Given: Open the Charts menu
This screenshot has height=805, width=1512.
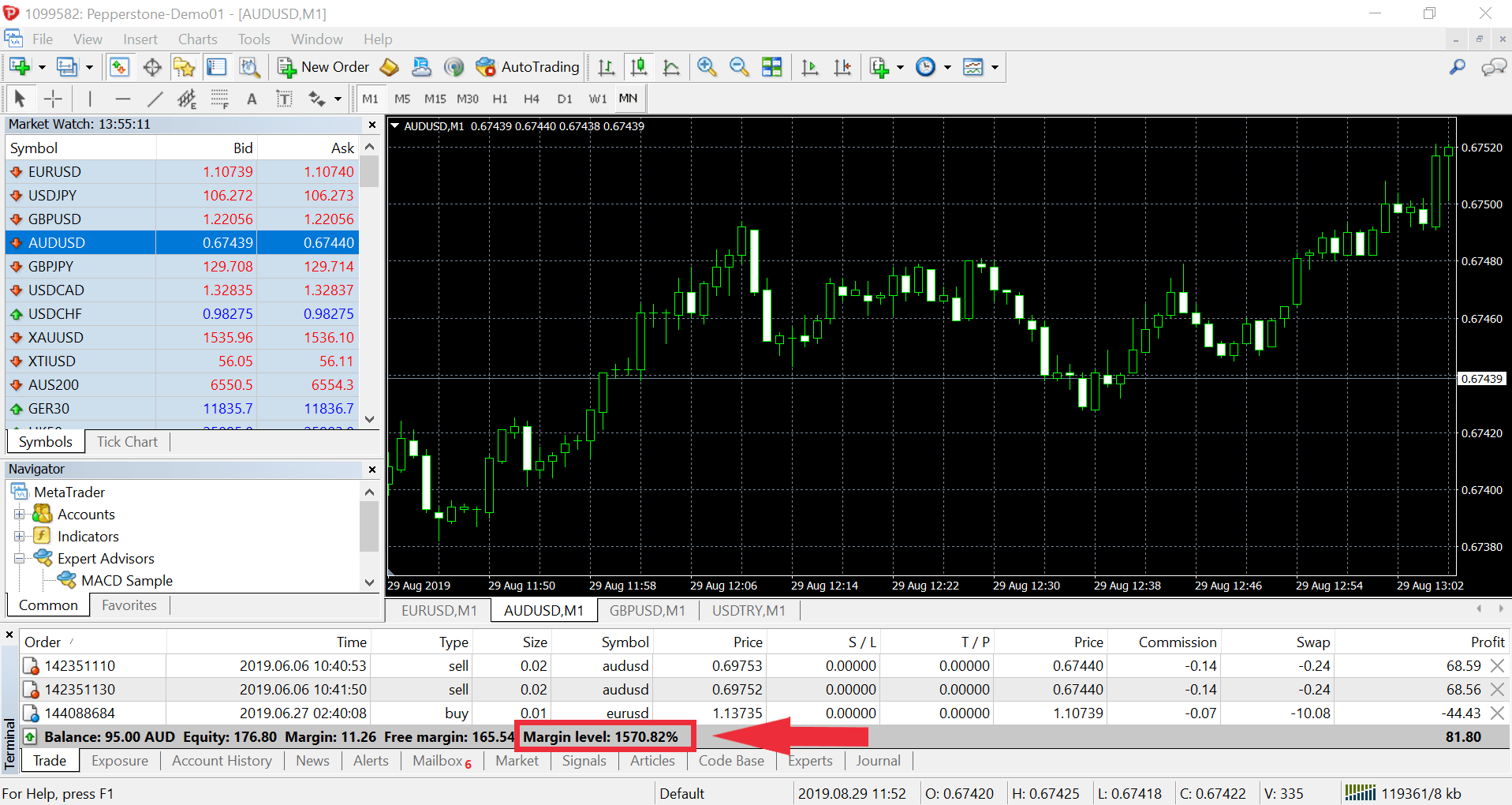Looking at the screenshot, I should pyautogui.click(x=197, y=39).
